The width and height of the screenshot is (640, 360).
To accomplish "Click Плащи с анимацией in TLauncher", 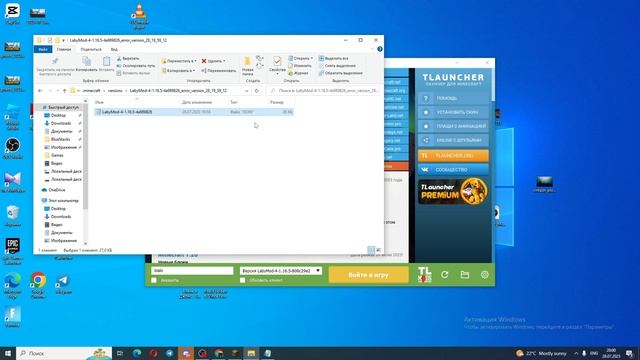I will click(x=453, y=126).
